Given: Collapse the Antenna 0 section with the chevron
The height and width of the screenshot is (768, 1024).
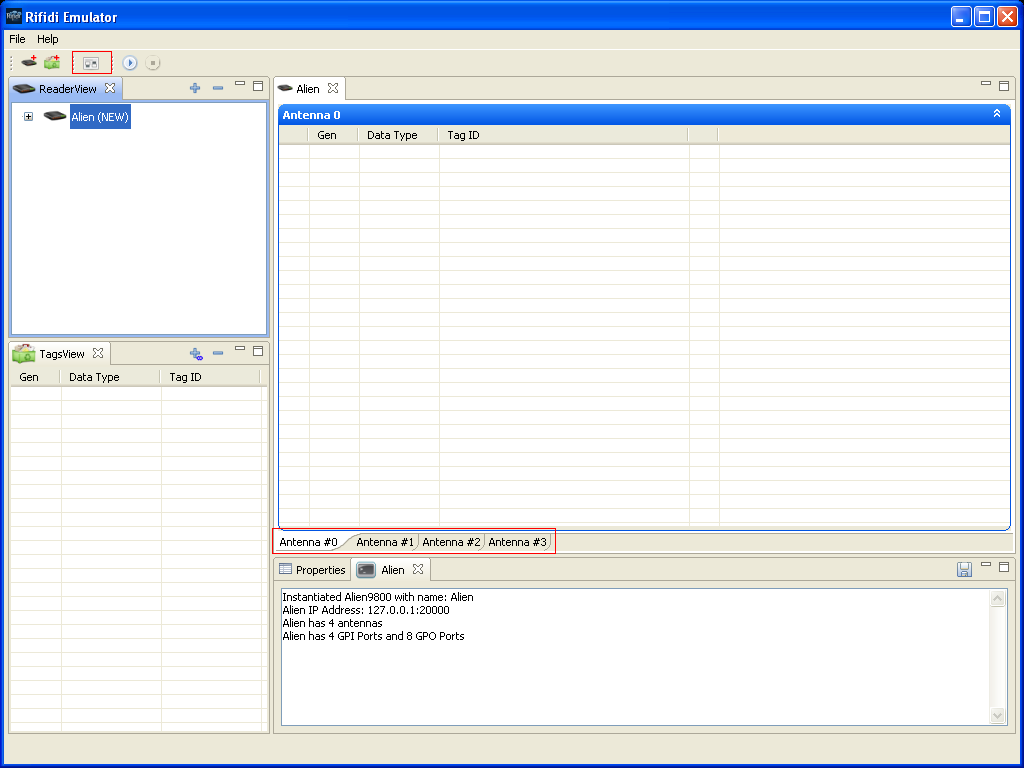Looking at the screenshot, I should 997,114.
